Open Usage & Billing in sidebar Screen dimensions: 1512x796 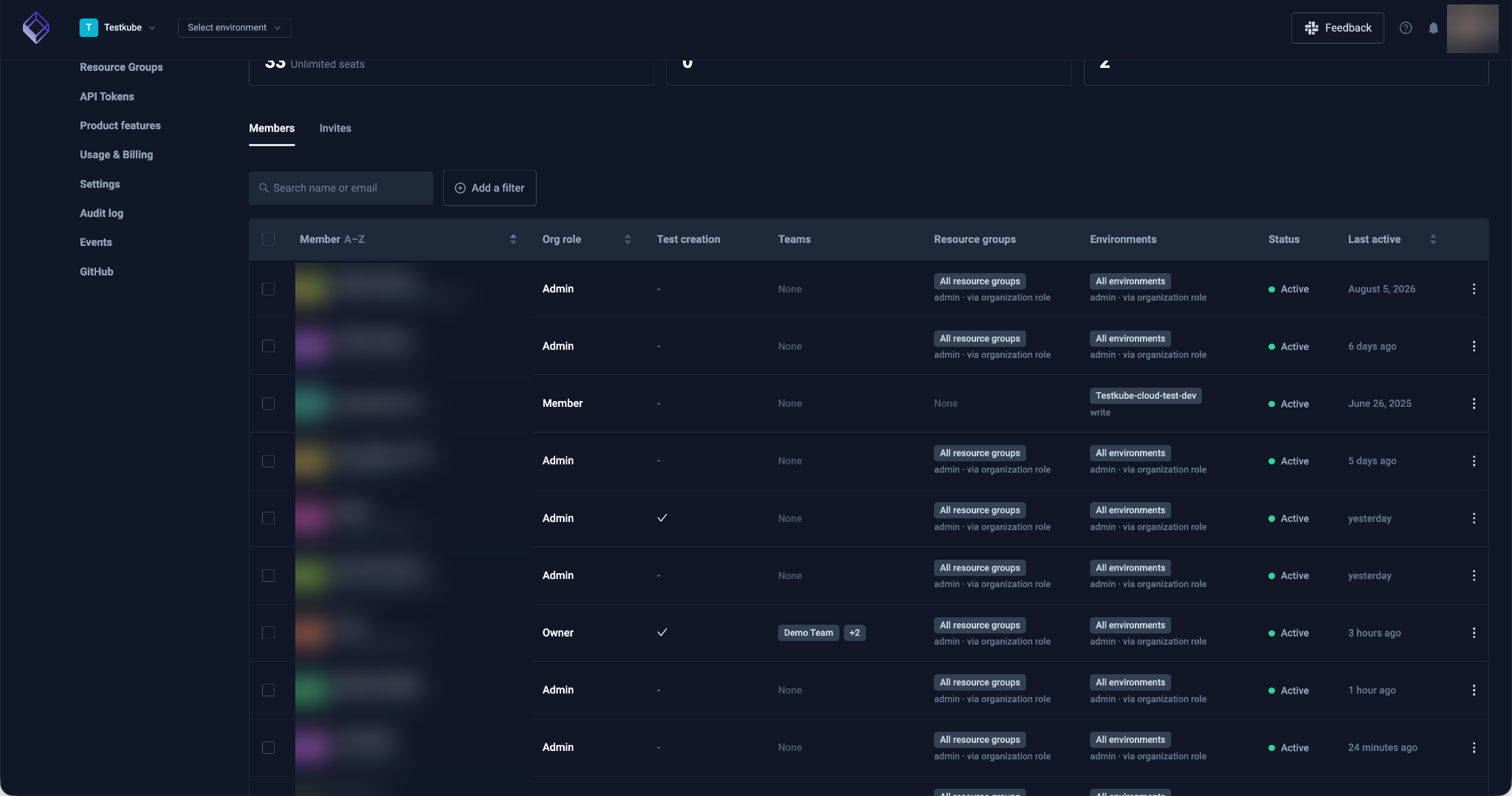(x=117, y=155)
